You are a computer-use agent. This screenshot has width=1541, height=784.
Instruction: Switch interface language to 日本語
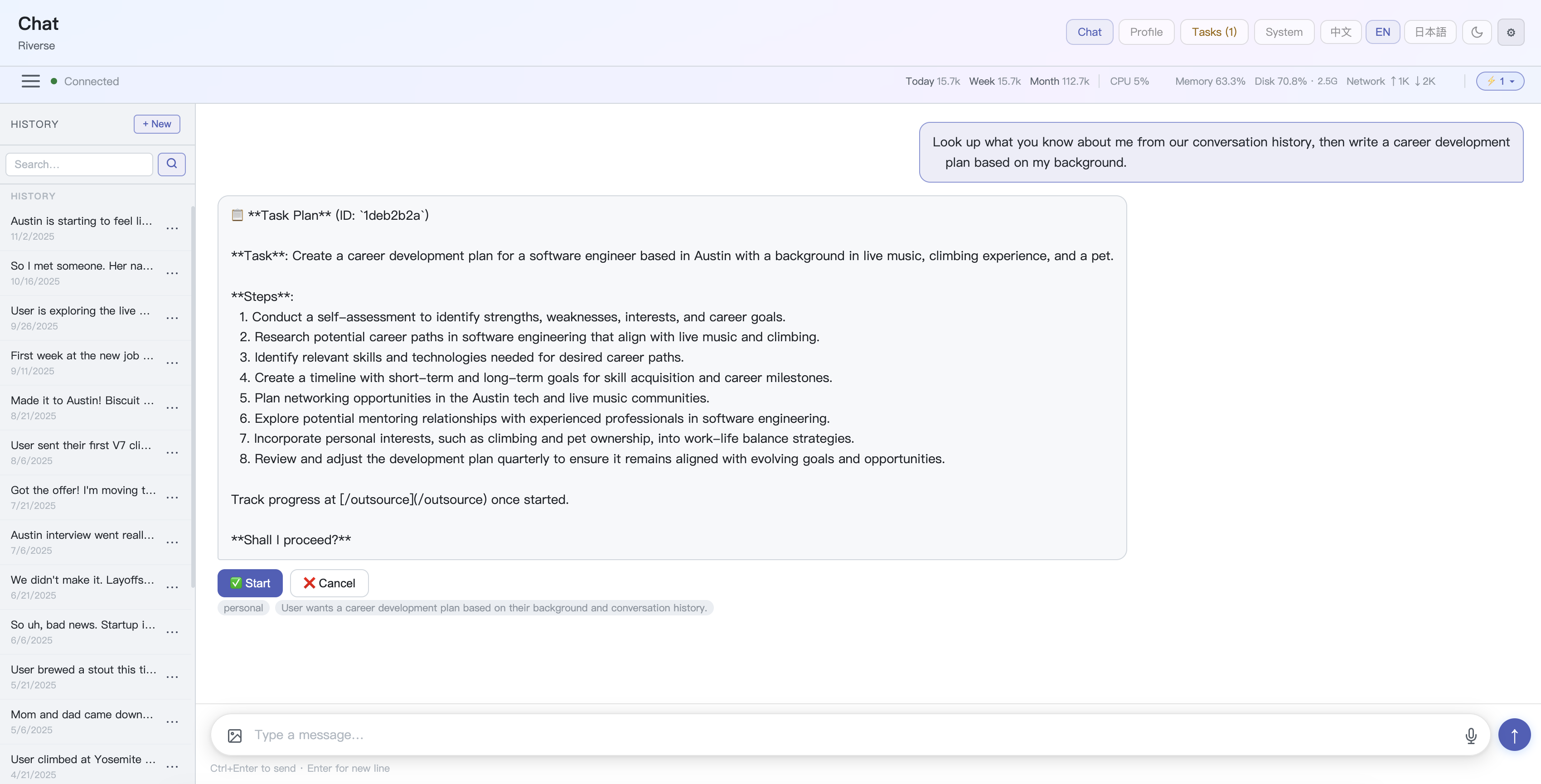coord(1430,31)
